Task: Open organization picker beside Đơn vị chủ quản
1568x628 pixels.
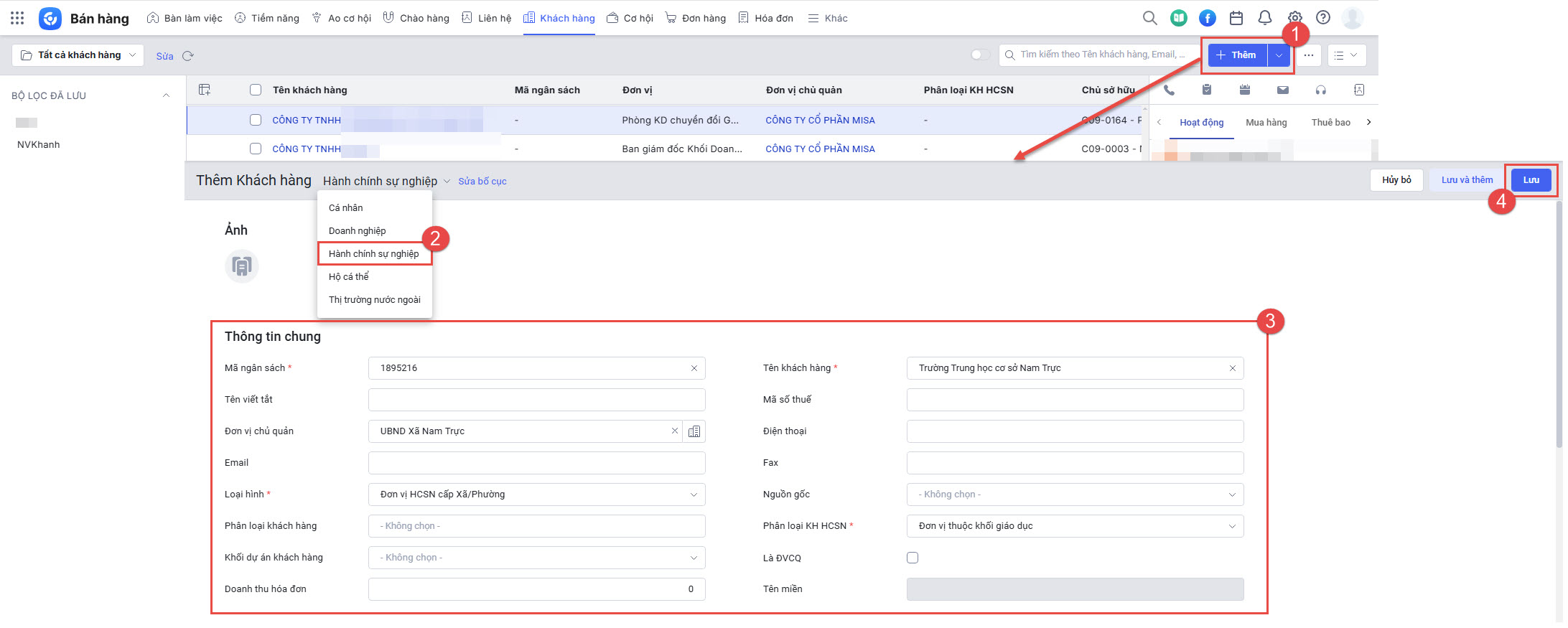Action: (694, 431)
